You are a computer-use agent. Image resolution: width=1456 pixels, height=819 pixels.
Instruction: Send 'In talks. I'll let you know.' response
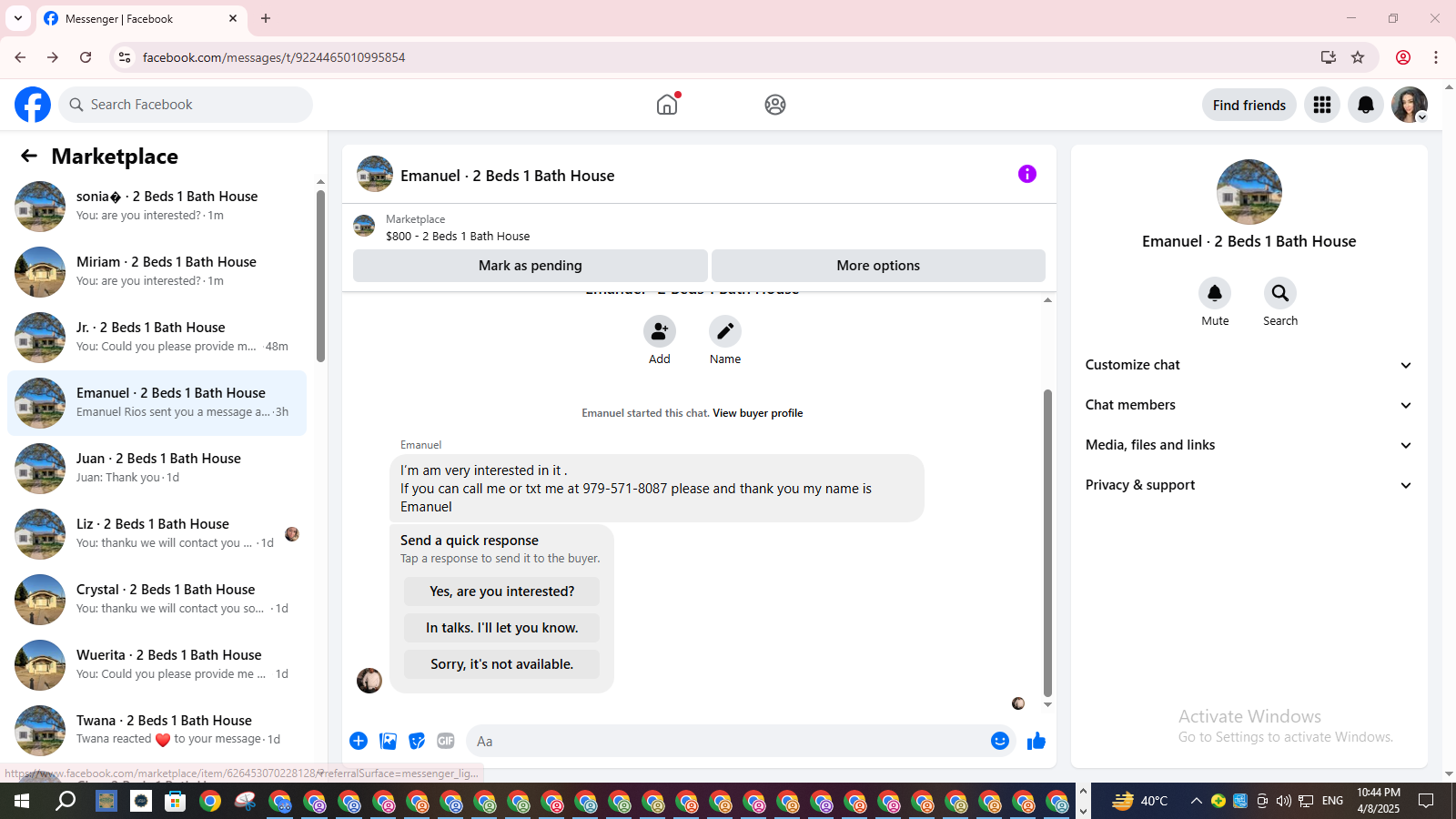(502, 628)
